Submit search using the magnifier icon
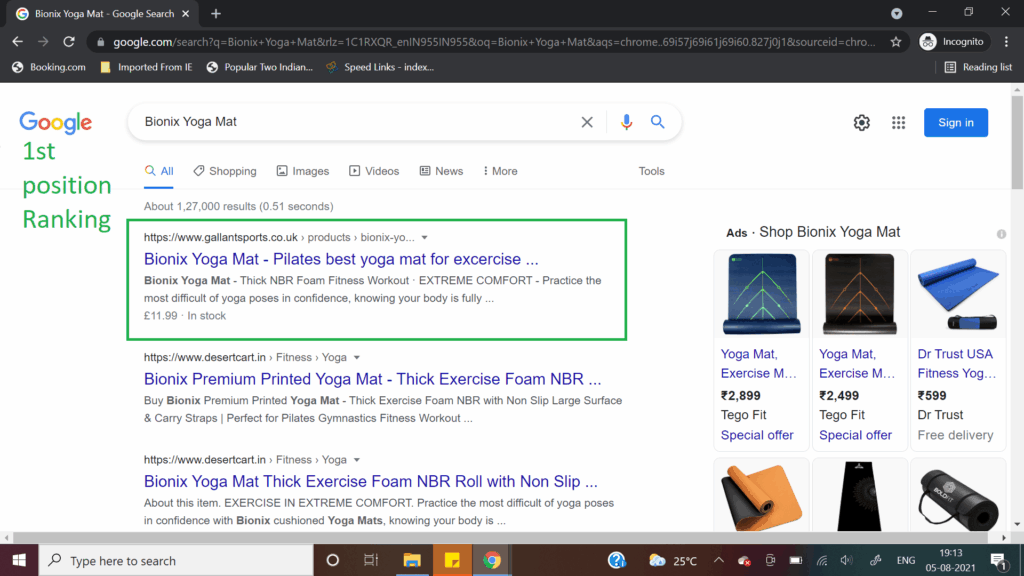 [x=657, y=121]
